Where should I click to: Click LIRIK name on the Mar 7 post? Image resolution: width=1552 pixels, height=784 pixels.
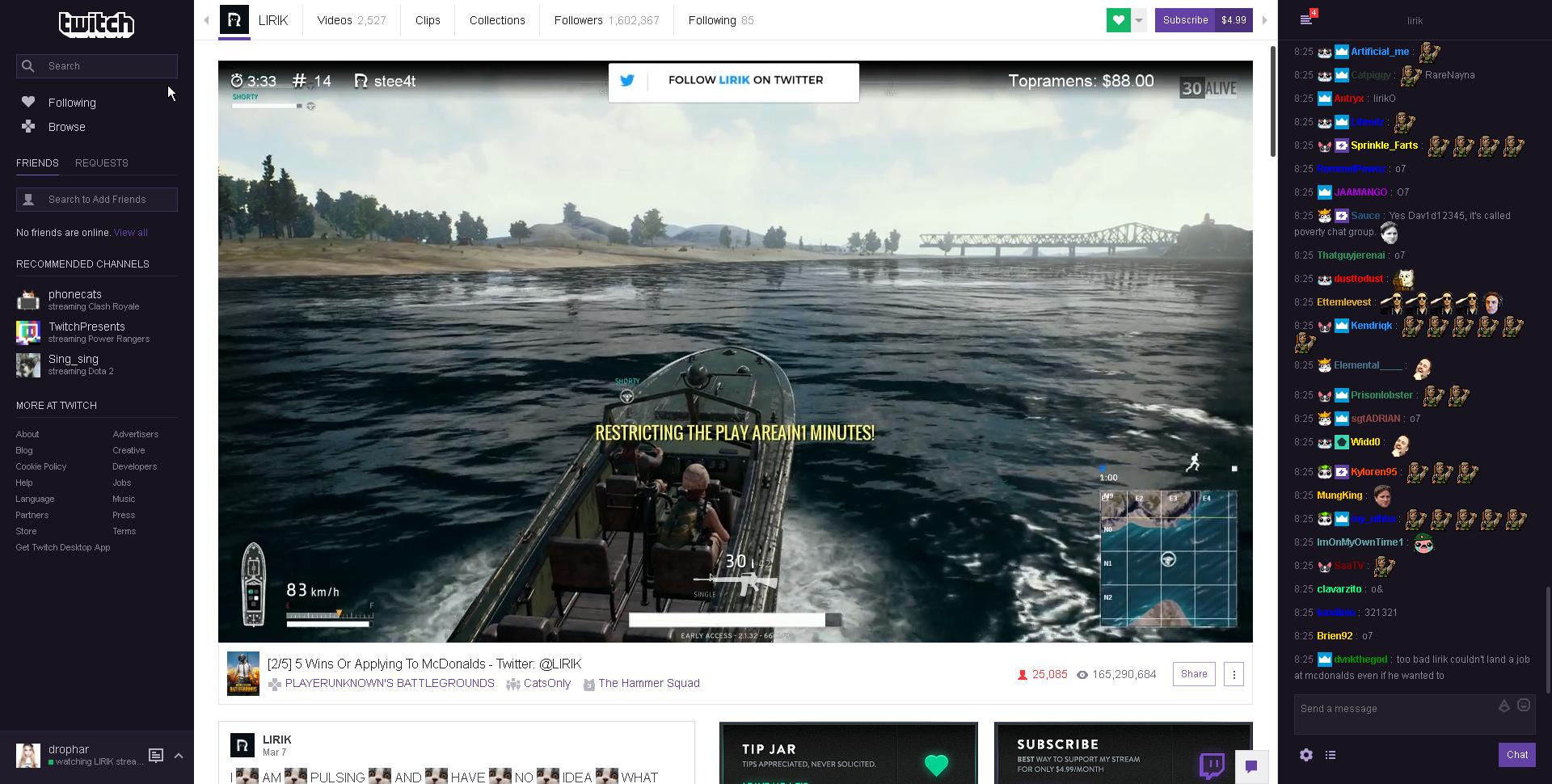[276, 740]
